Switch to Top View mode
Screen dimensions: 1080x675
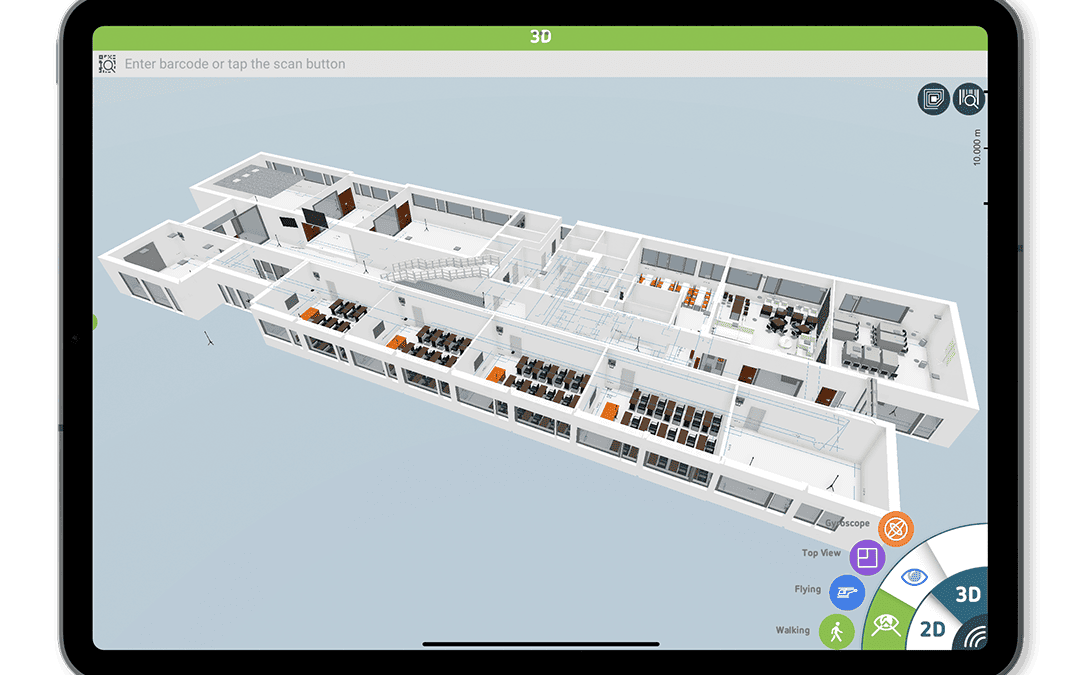(867, 557)
